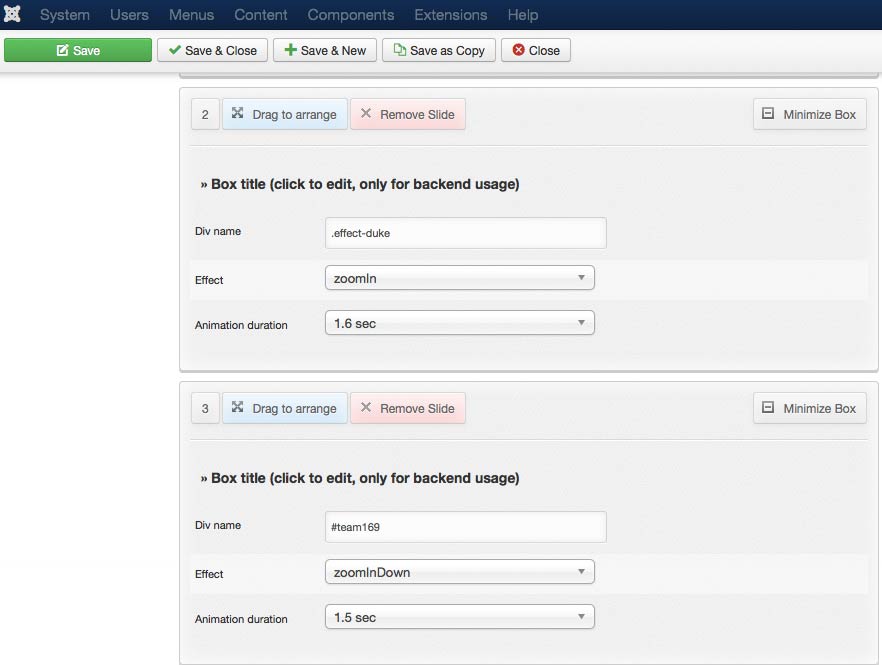
Task: Open the Components menu
Action: coord(350,15)
